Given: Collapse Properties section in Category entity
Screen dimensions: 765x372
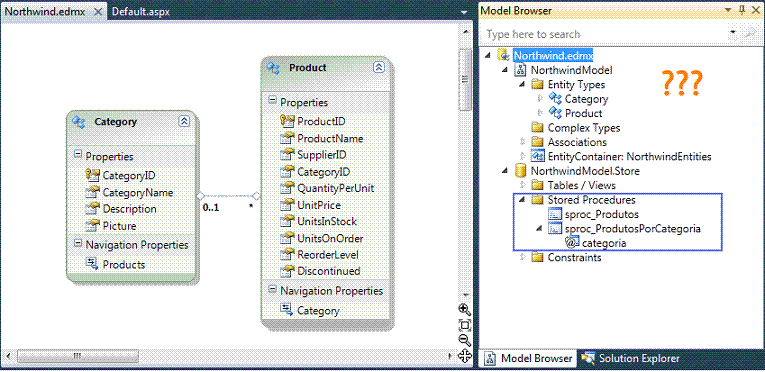Looking at the screenshot, I should tap(78, 155).
